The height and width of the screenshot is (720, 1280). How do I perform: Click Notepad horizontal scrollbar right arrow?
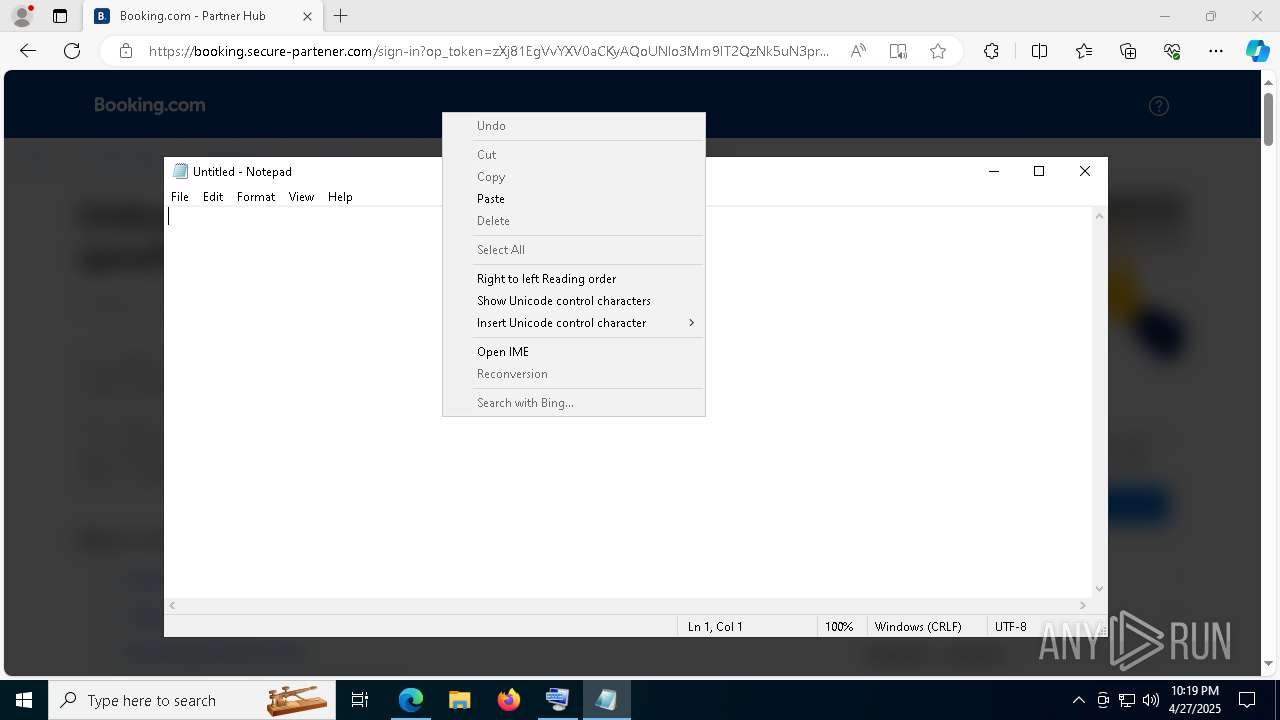pos(1083,605)
